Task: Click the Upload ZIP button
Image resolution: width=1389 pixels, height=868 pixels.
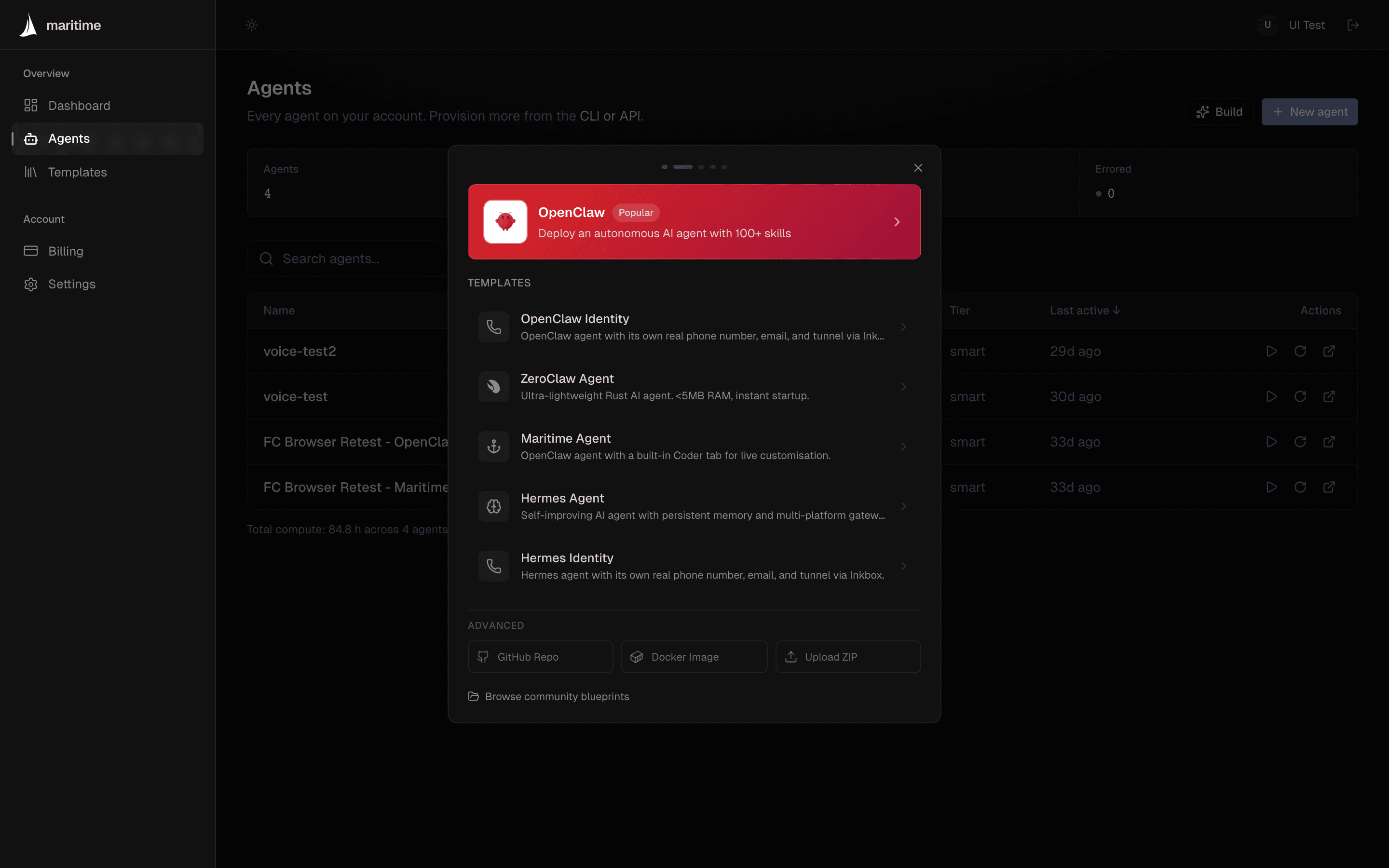Action: (848, 657)
